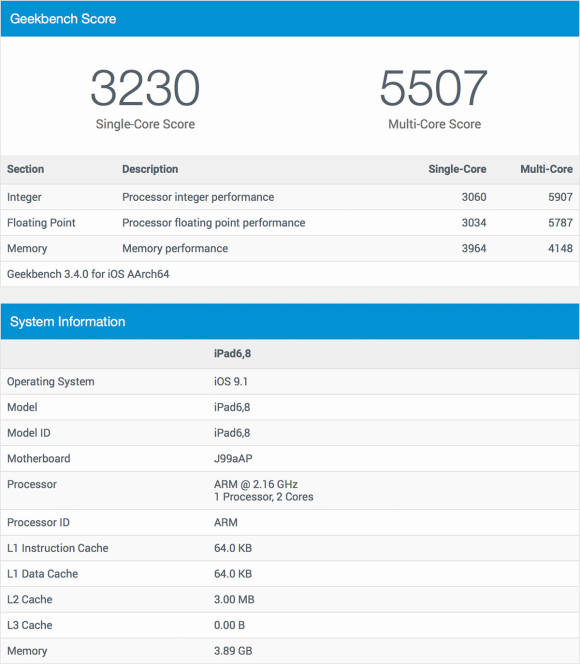Click the Motherboard J99aAP value
This screenshot has width=580, height=664.
(x=233, y=459)
